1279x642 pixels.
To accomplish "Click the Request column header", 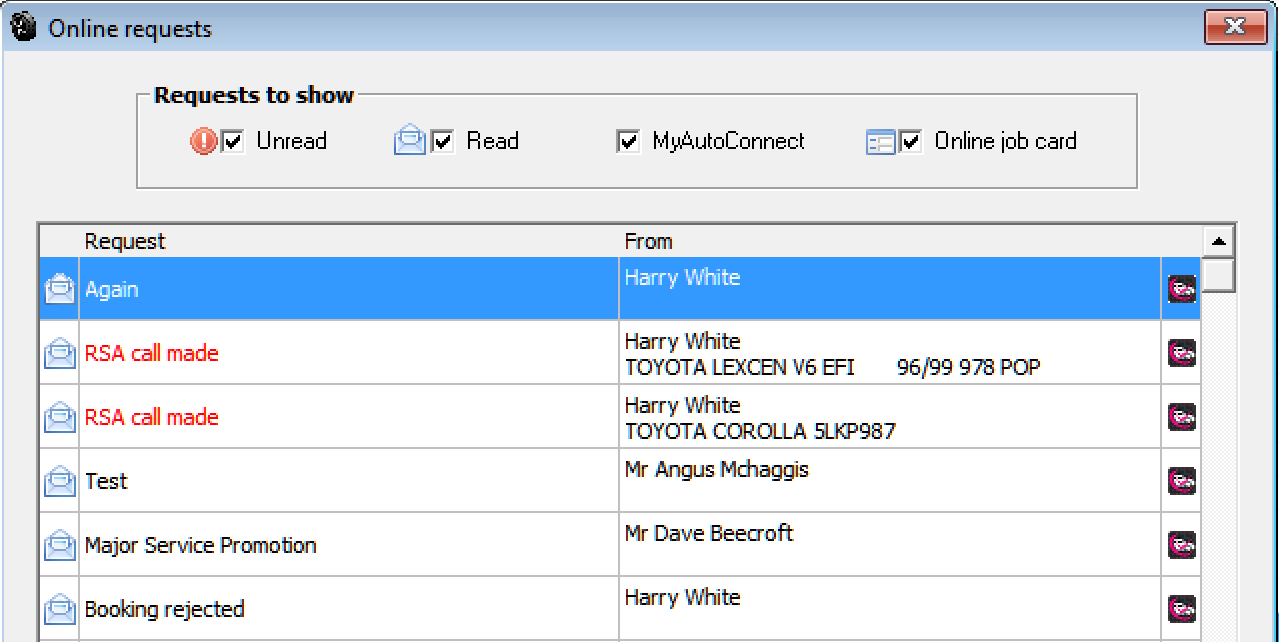I will (x=125, y=241).
